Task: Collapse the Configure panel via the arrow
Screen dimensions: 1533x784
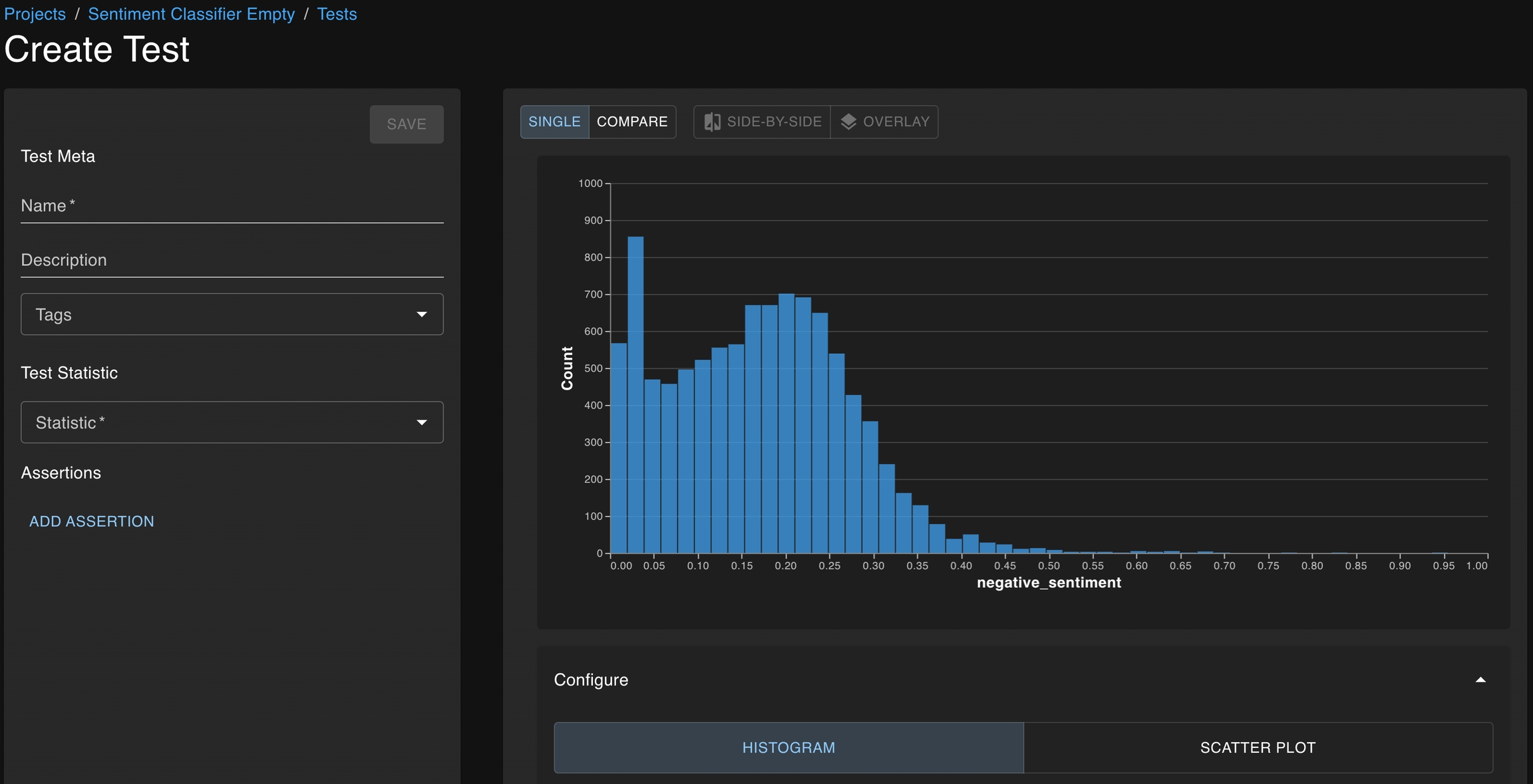Action: tap(1480, 680)
